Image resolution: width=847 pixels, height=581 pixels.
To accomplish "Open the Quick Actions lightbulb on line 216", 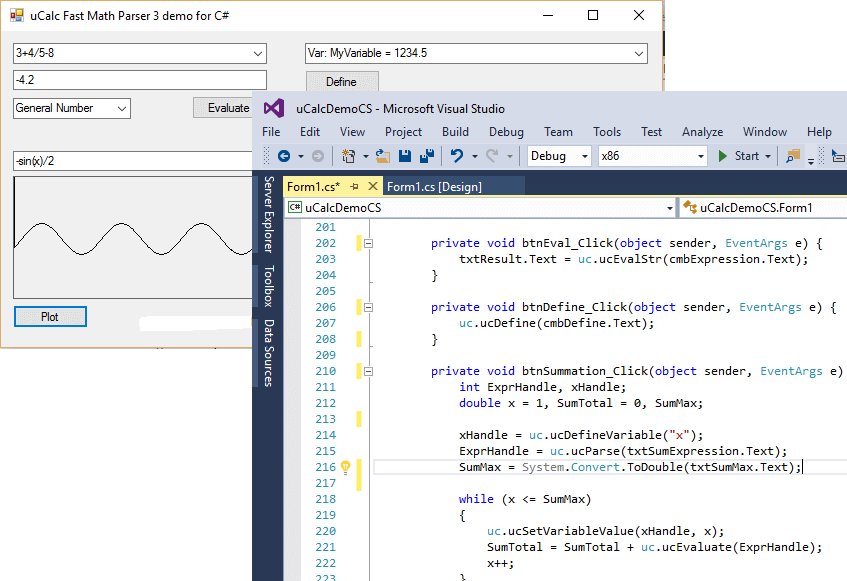I will (345, 467).
